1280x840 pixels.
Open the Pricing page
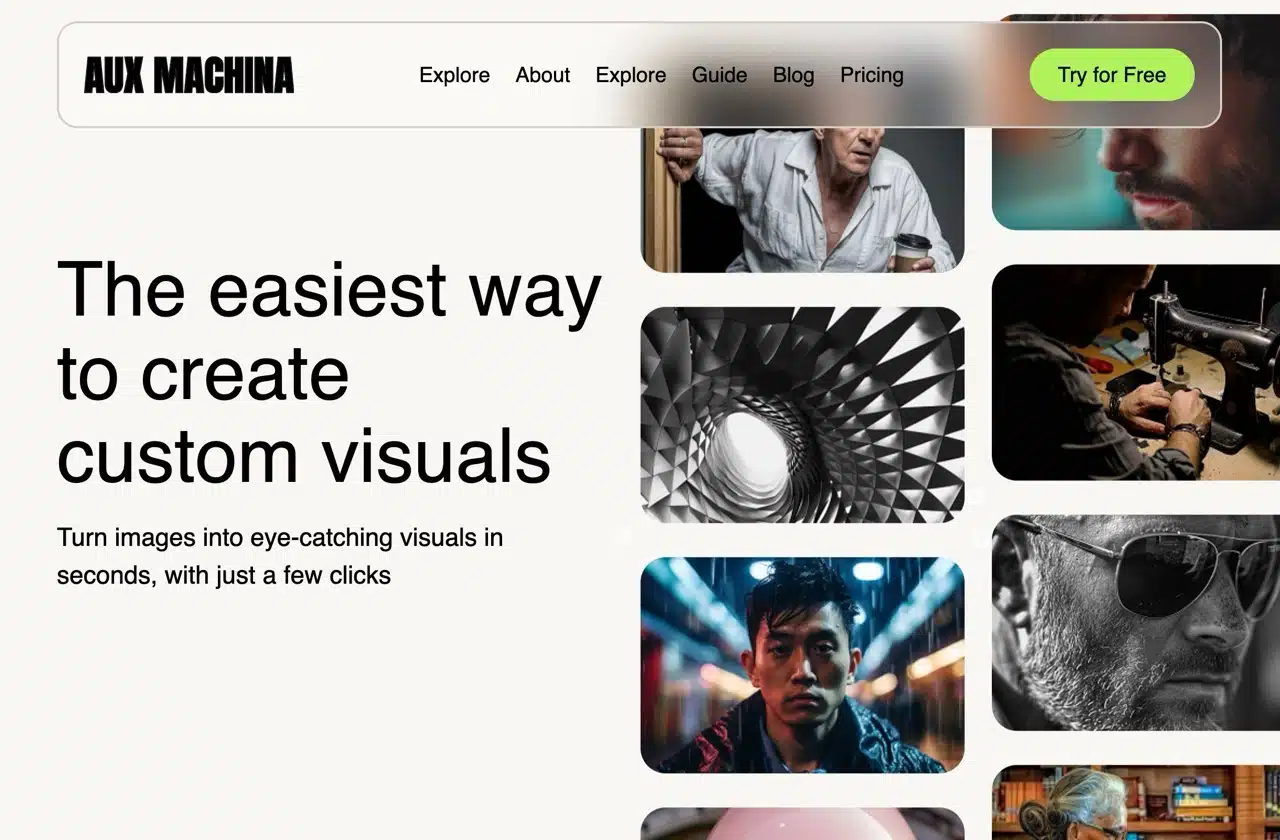coord(871,75)
